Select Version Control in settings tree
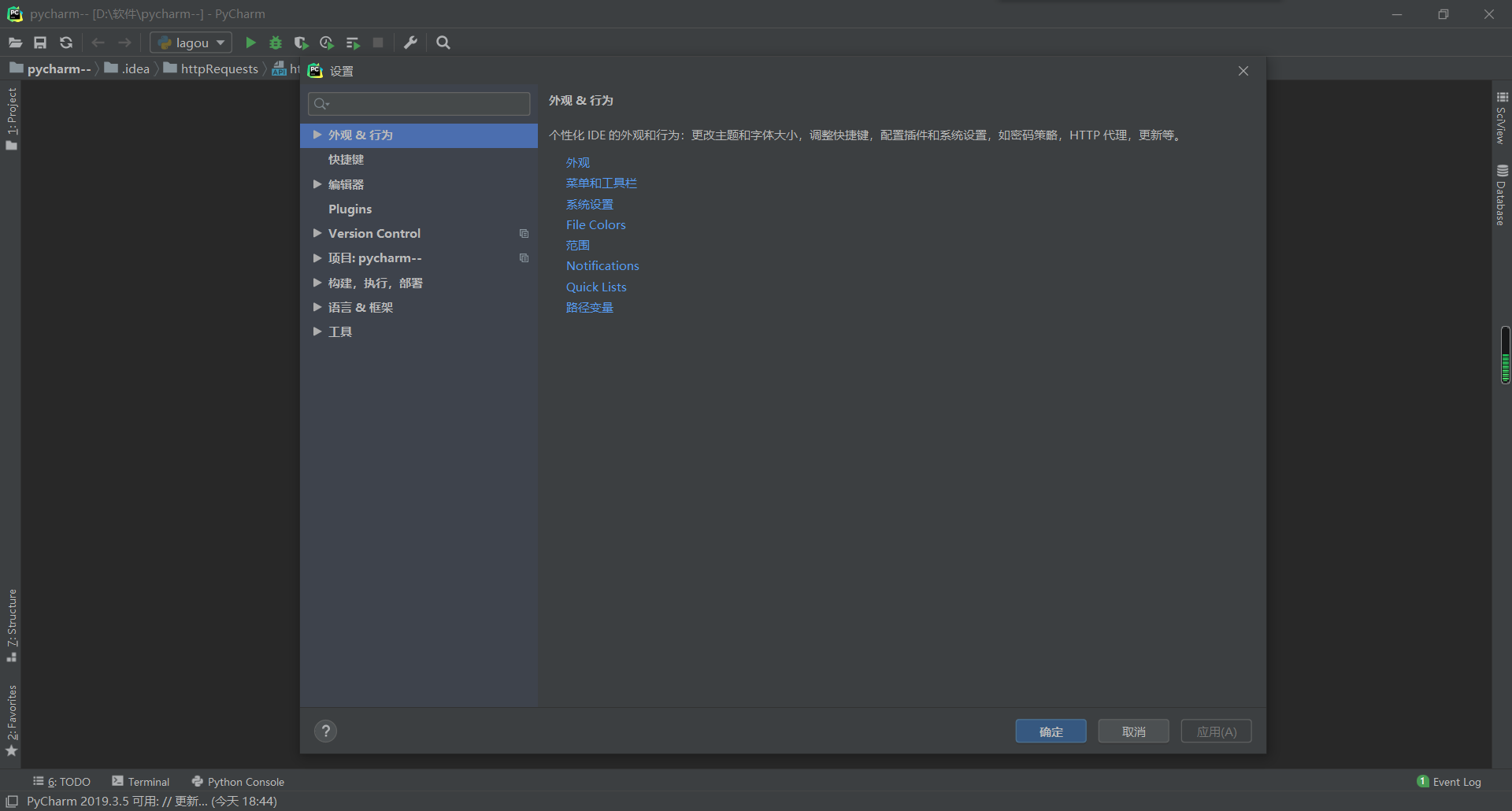 pos(374,233)
